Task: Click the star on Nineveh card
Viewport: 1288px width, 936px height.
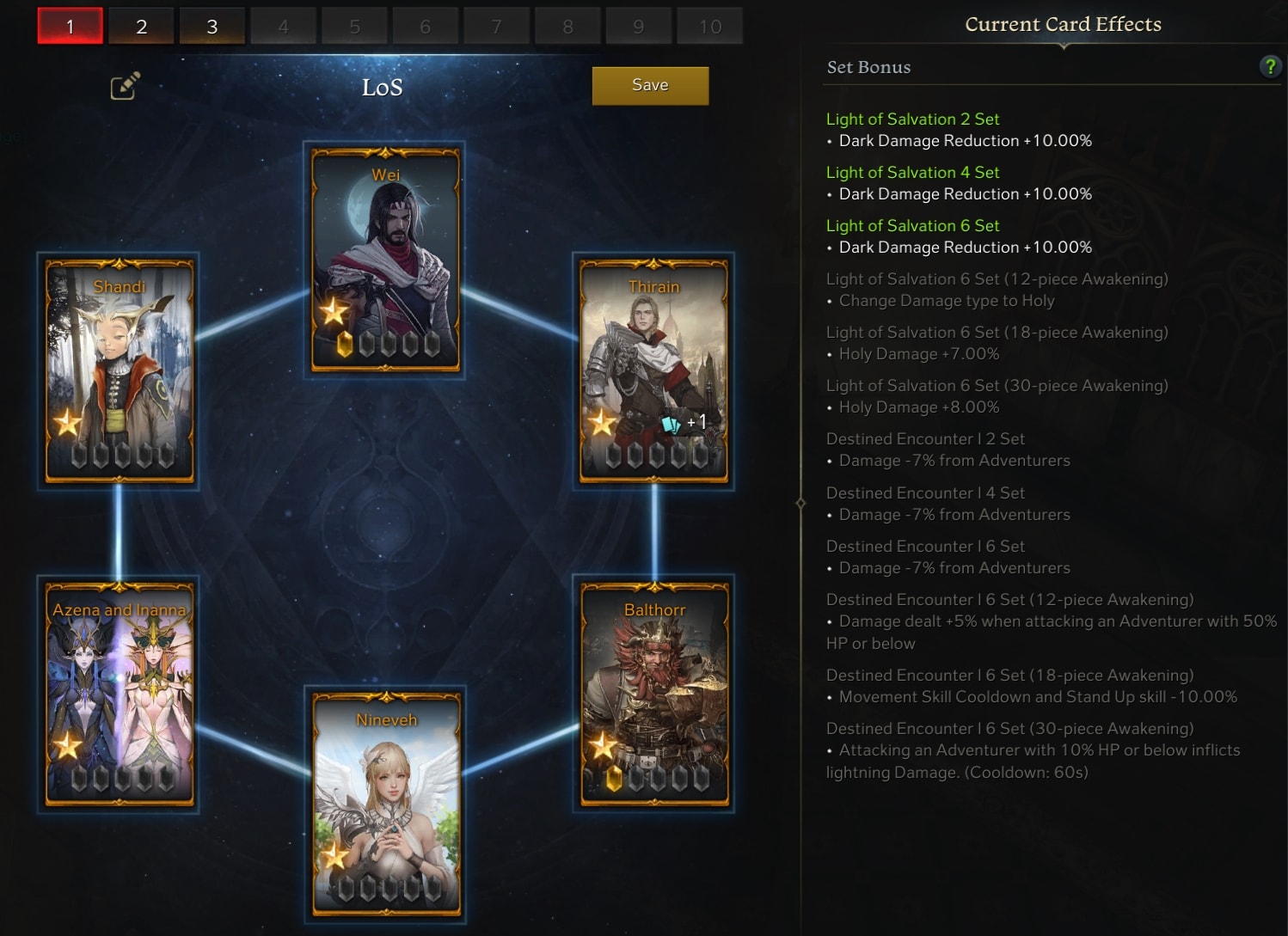Action: (x=334, y=856)
